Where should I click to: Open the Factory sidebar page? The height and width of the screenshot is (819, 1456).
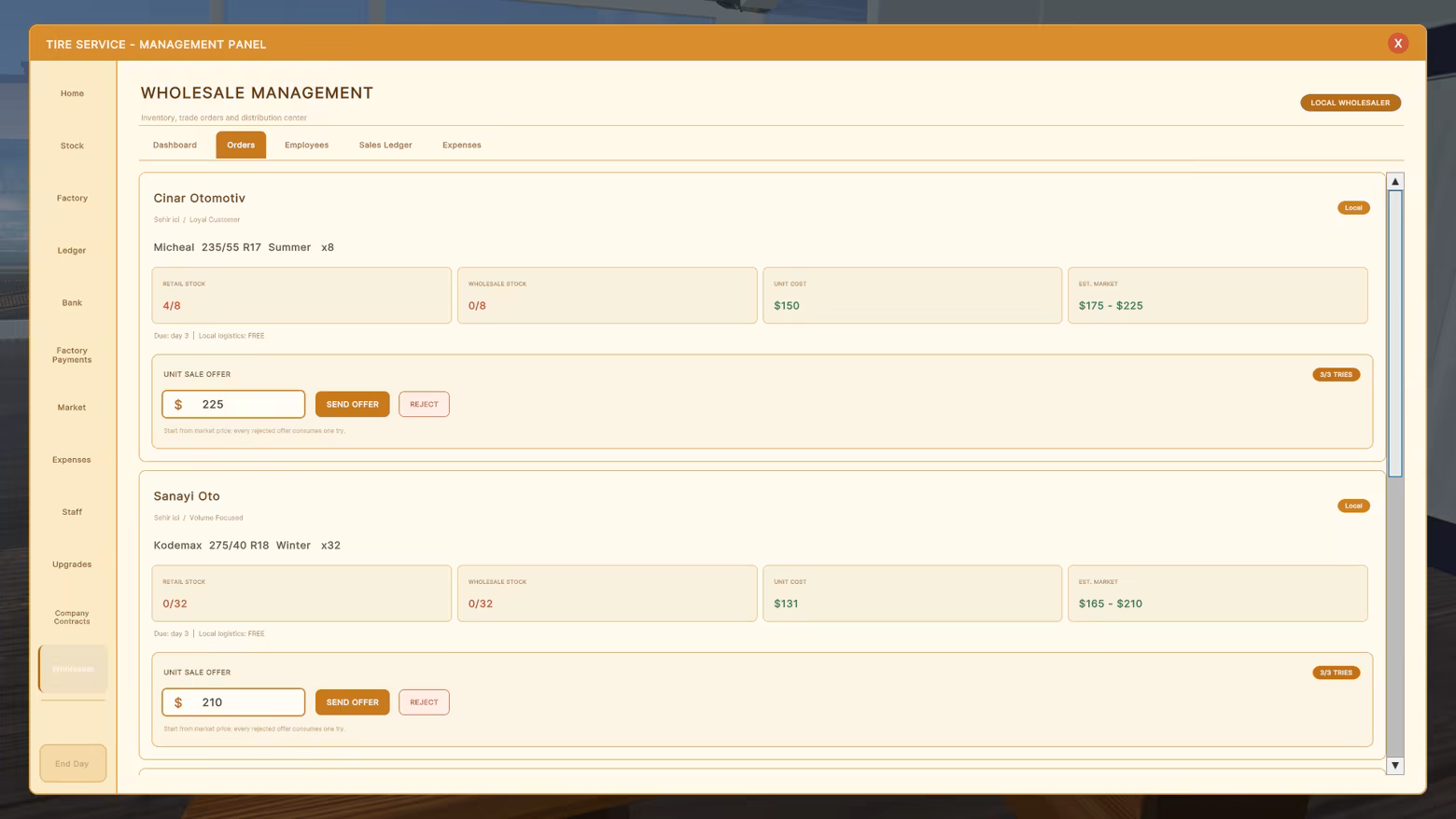[72, 198]
